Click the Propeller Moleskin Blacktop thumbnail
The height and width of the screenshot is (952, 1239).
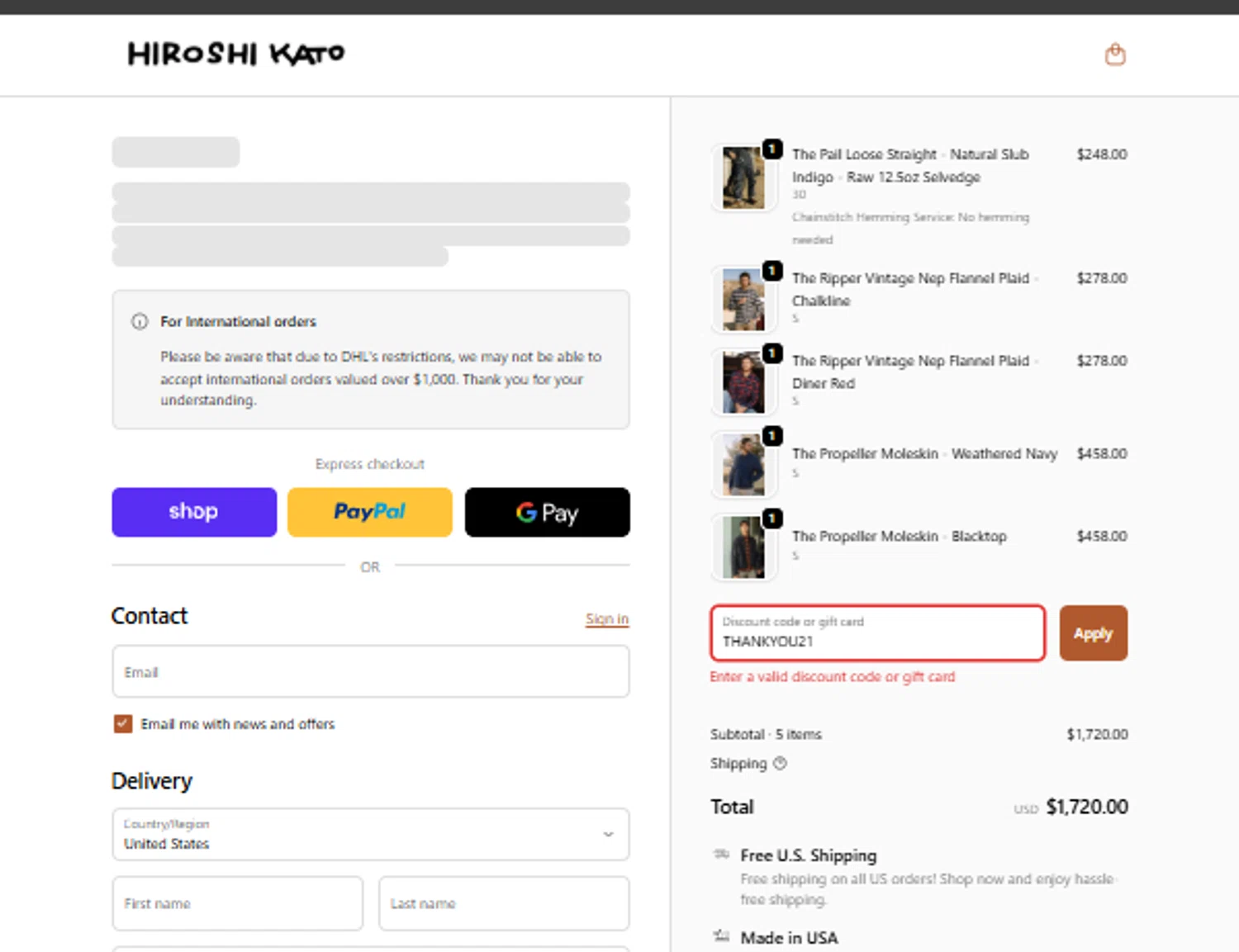coord(743,548)
